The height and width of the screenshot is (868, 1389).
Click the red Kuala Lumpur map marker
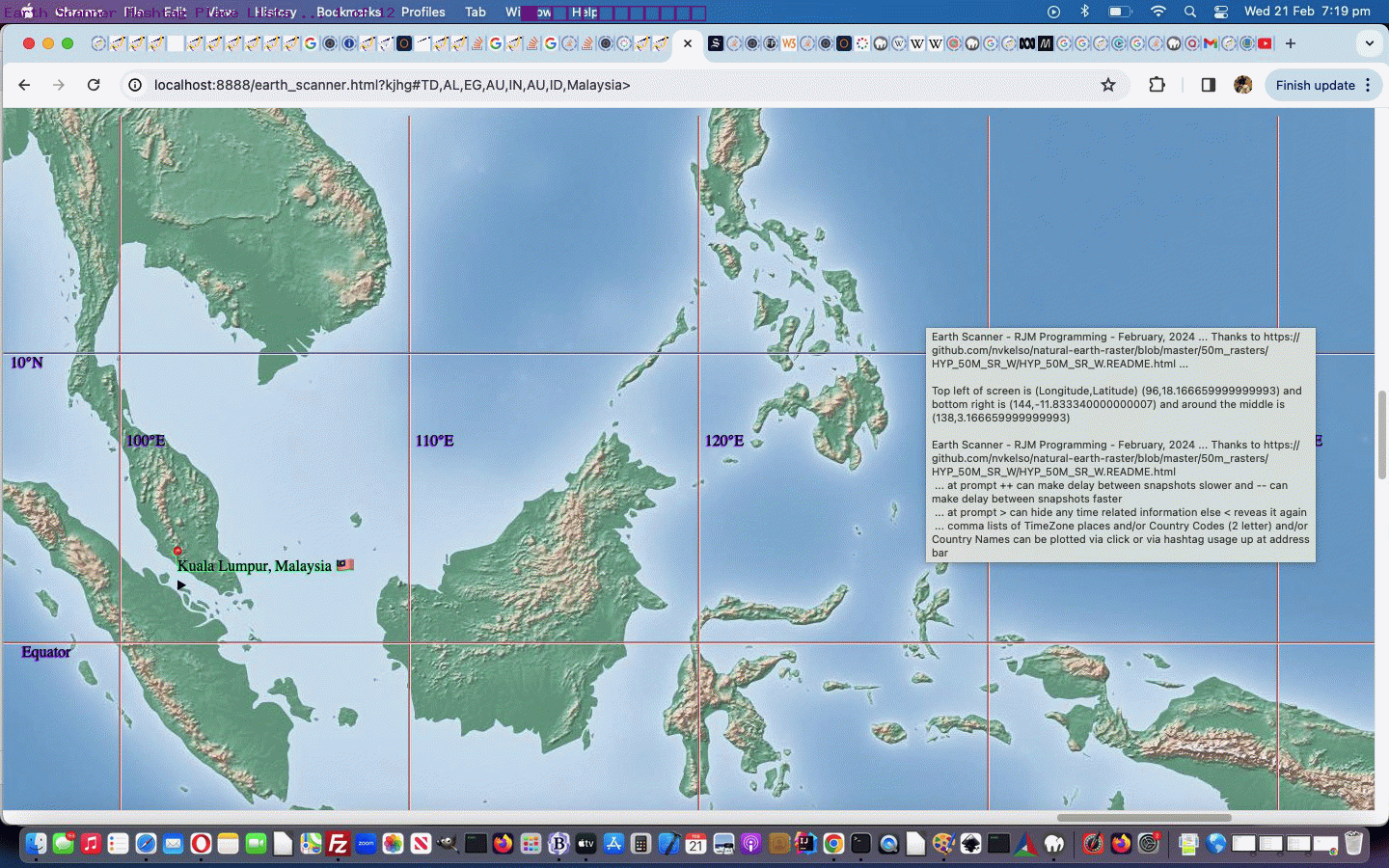177,551
